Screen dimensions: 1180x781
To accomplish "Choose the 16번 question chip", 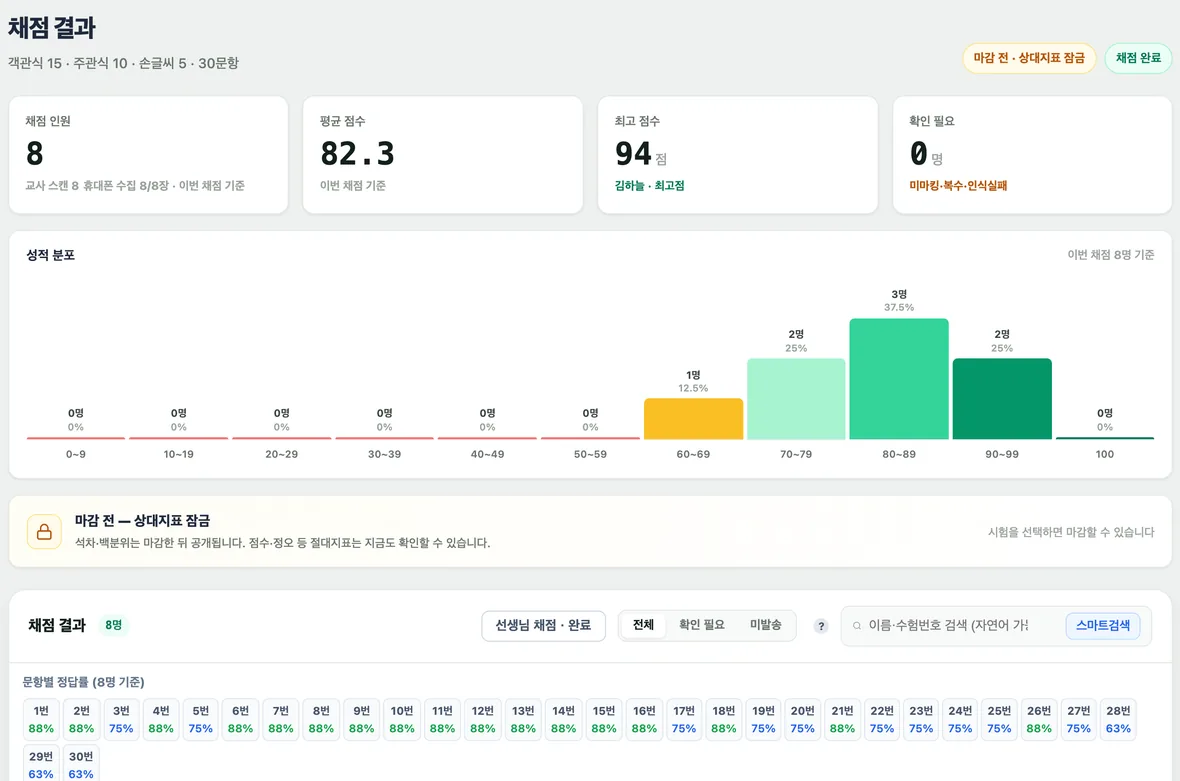I will (644, 719).
